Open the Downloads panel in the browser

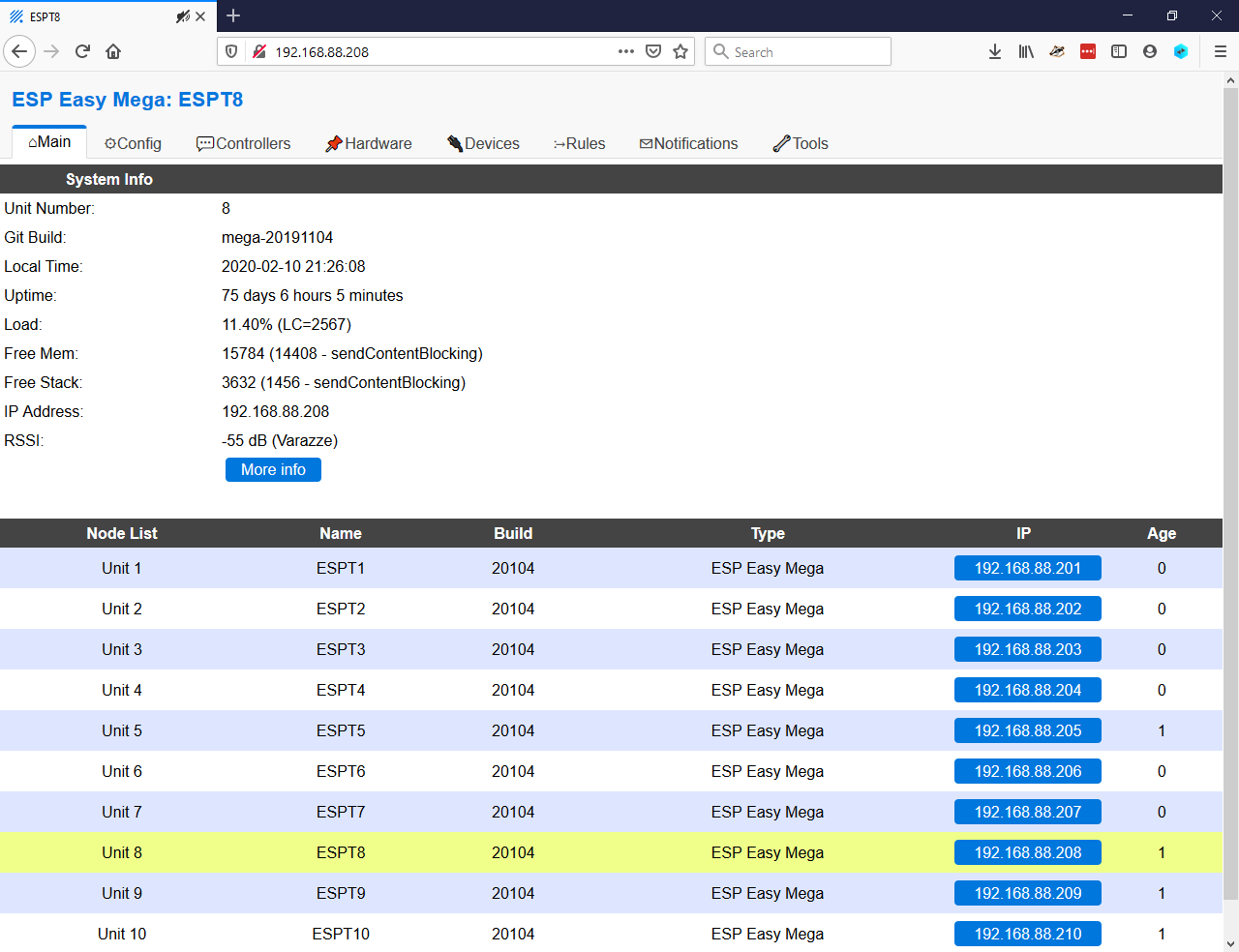coord(995,51)
